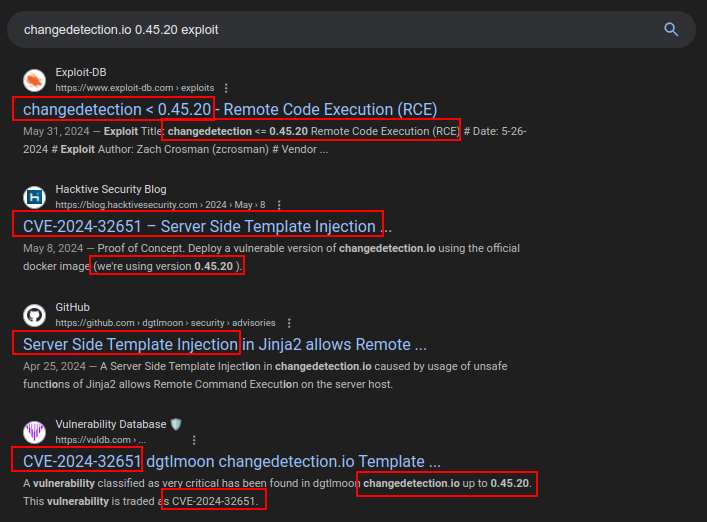The height and width of the screenshot is (522, 707).
Task: Click the Exploit-DB site name
Action: 81,72
